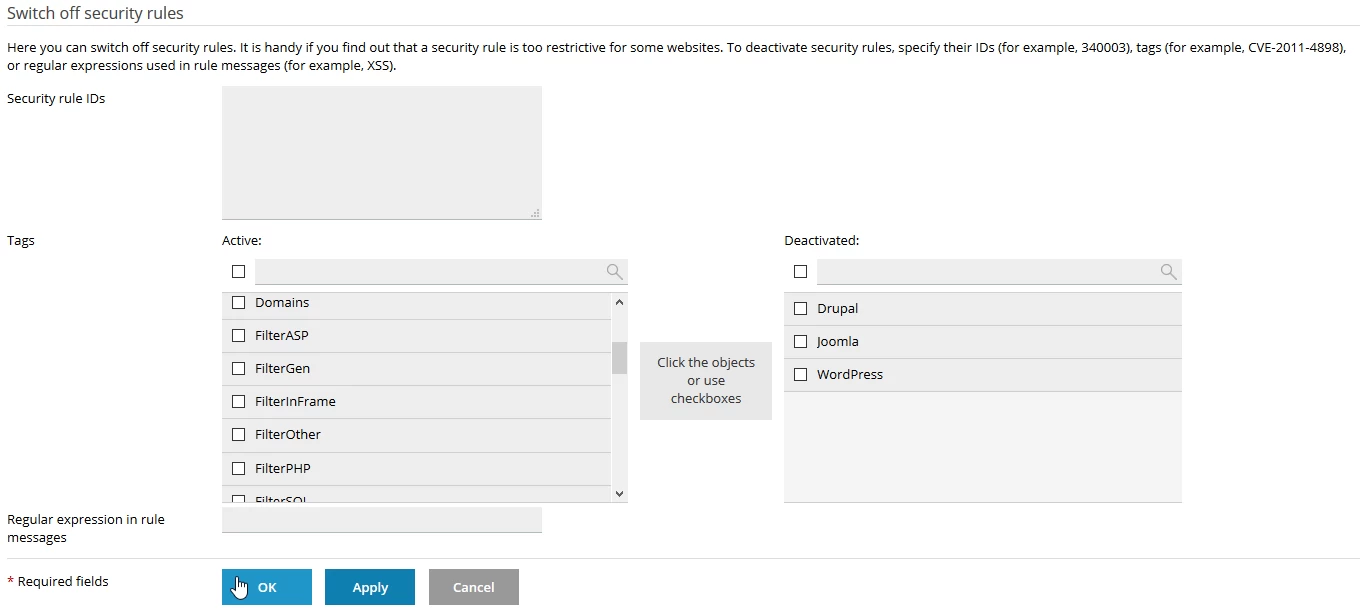Enable the FilterPHP checkbox
Screen dimensions: 1369x612
coord(238,467)
